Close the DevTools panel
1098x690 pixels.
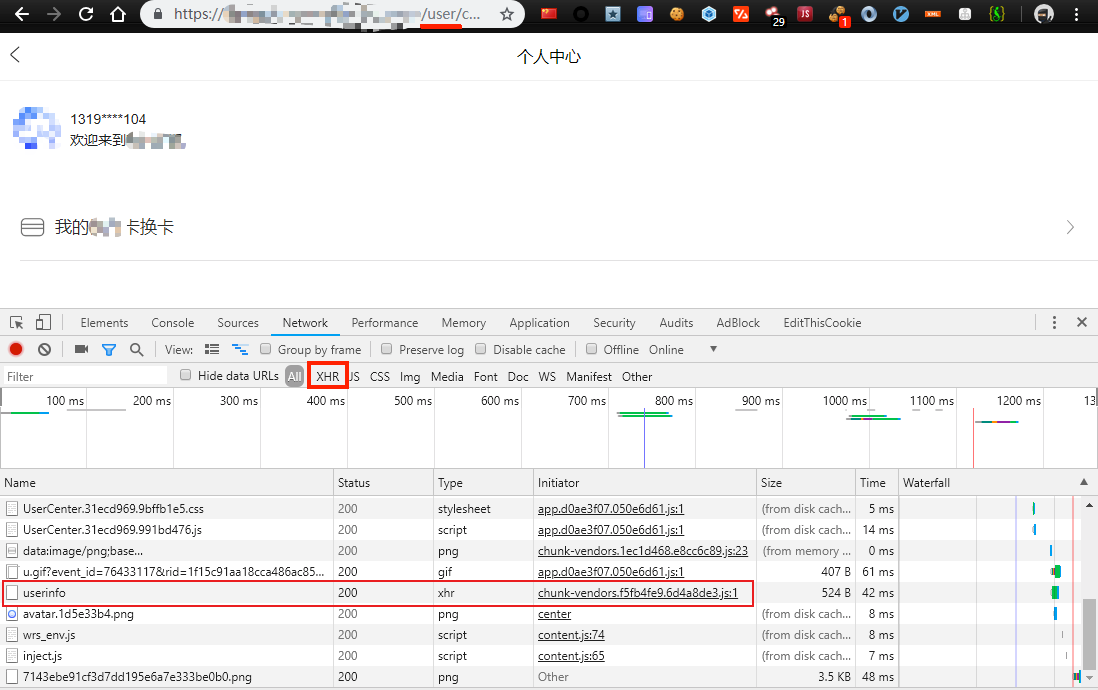coord(1082,322)
